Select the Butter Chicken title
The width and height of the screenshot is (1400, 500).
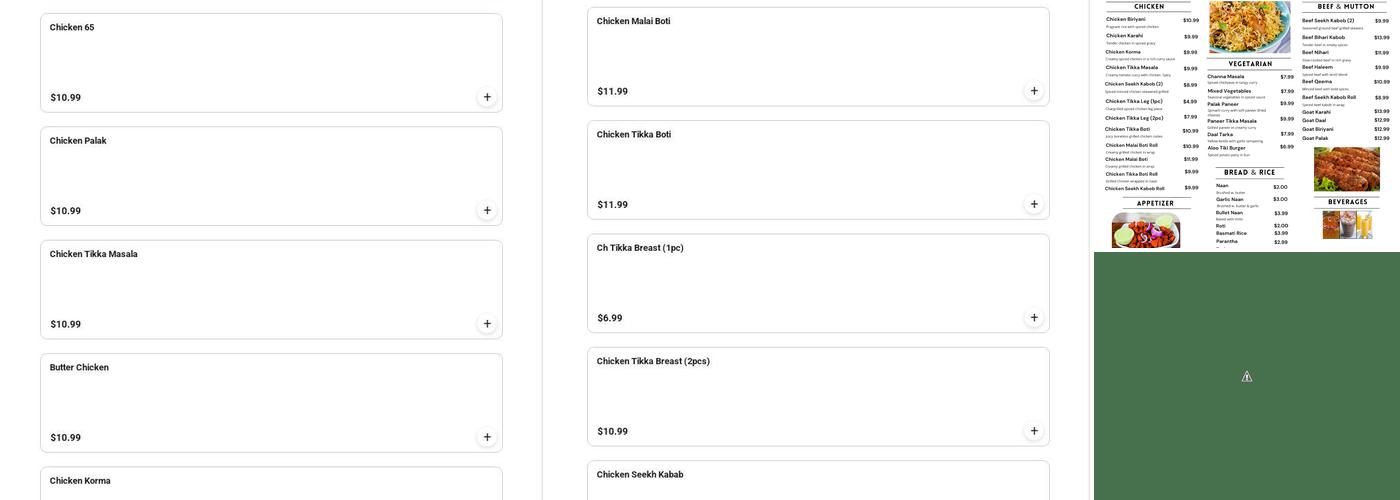click(x=79, y=367)
